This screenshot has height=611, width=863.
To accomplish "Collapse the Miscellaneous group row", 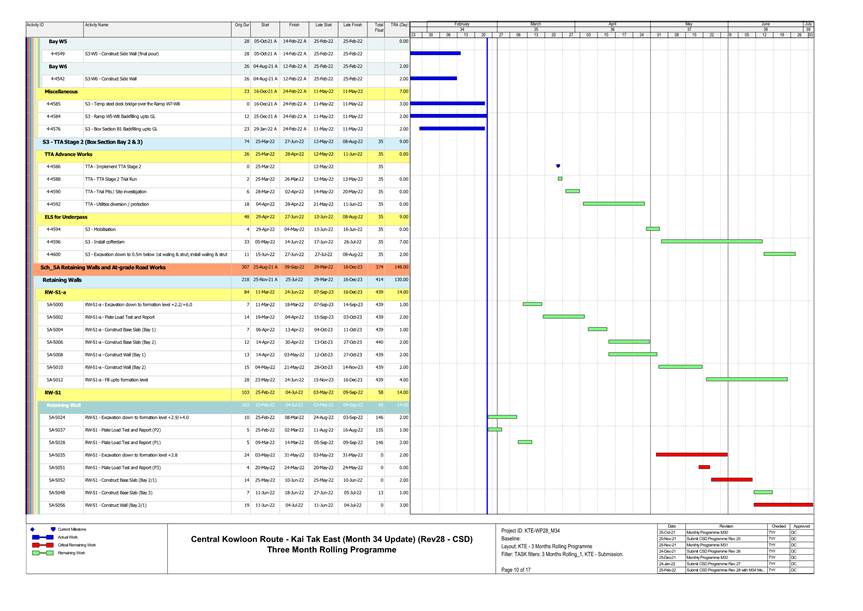I will [x=62, y=91].
